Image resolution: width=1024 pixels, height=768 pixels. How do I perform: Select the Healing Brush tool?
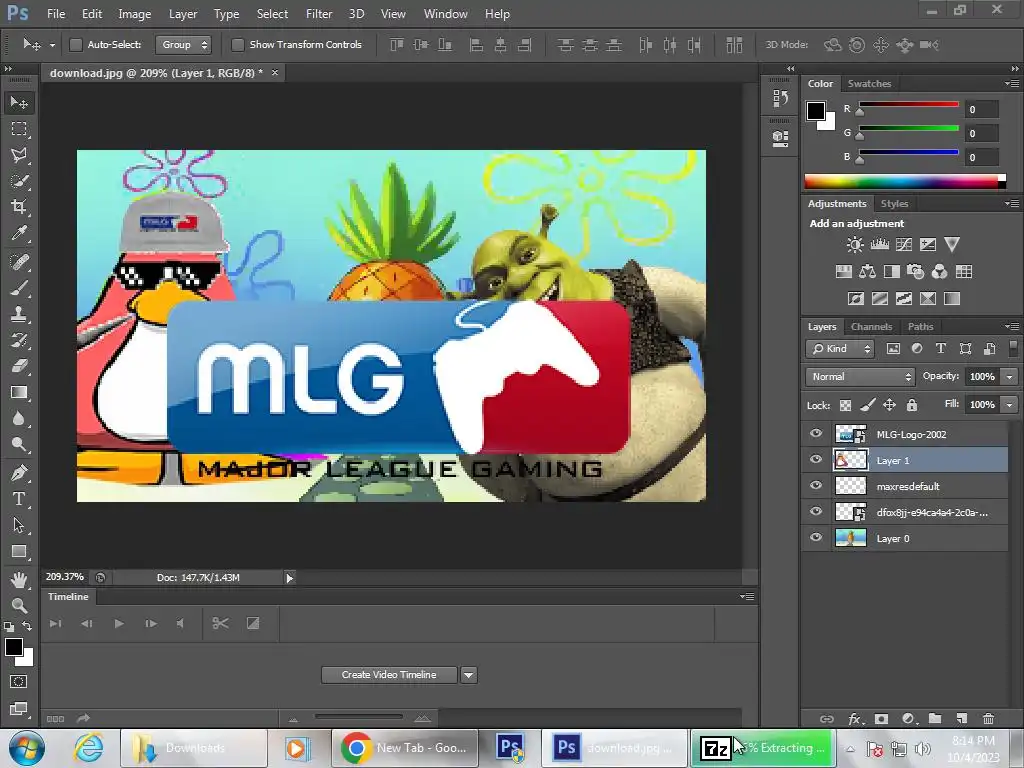pos(19,262)
